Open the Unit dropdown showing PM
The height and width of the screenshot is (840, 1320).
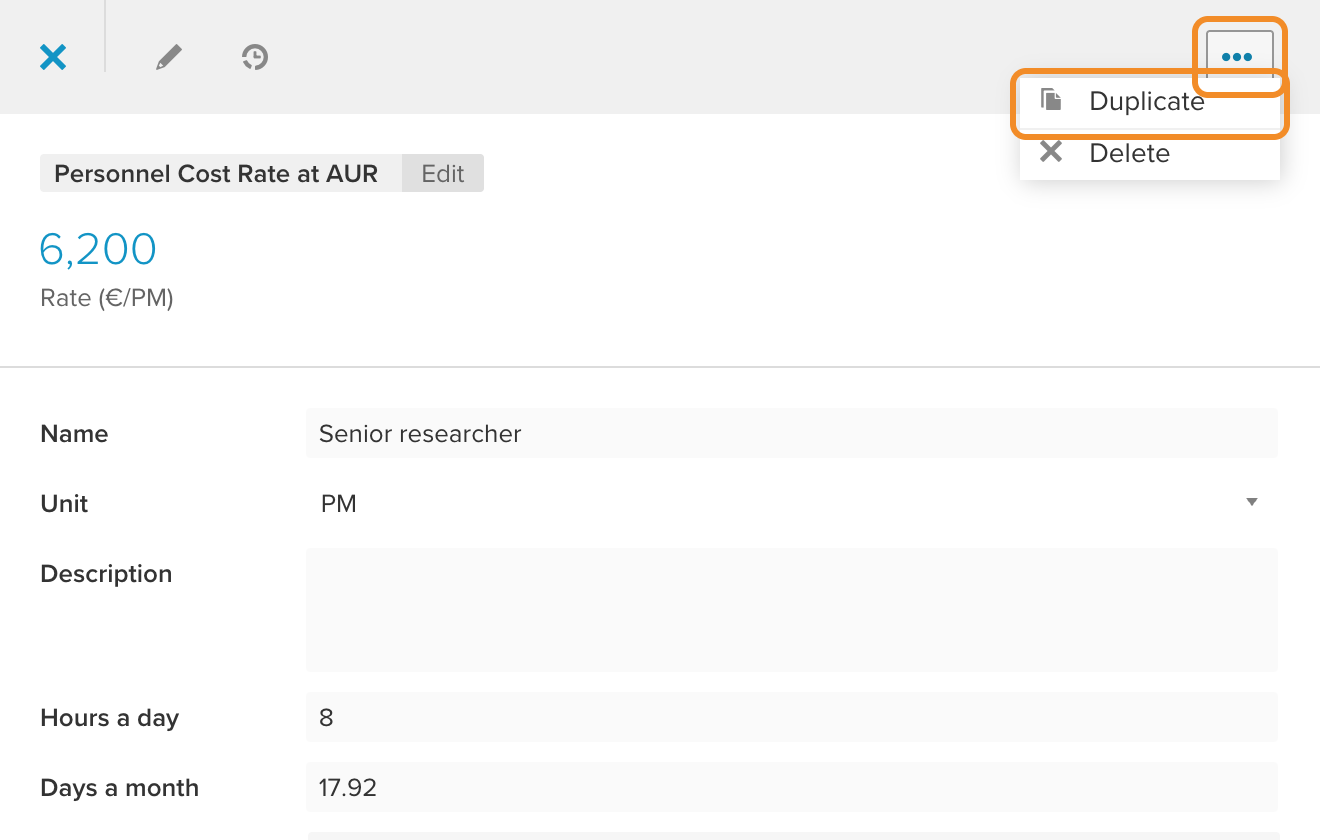(x=792, y=503)
